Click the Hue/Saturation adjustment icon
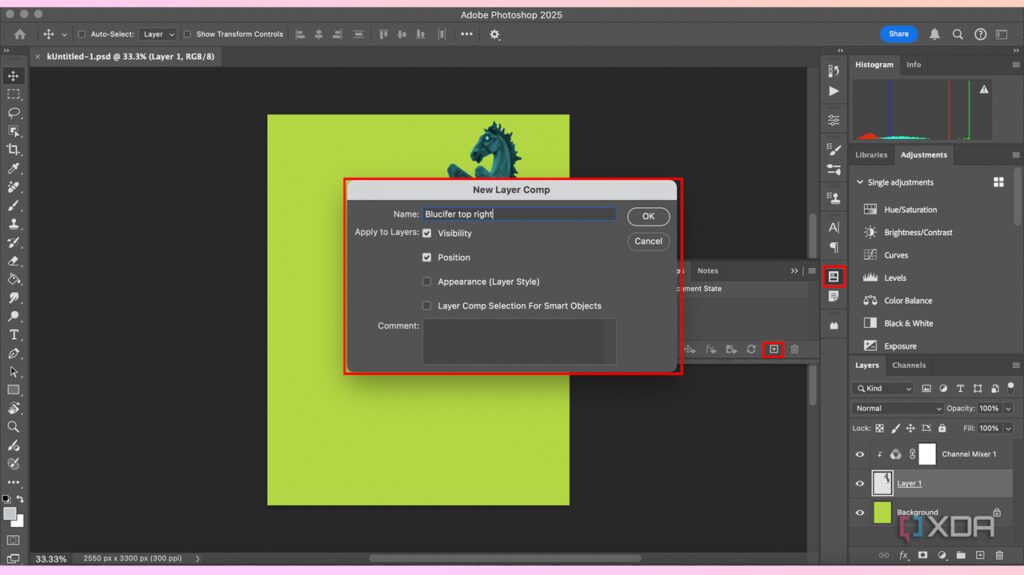The height and width of the screenshot is (575, 1024). click(870, 209)
